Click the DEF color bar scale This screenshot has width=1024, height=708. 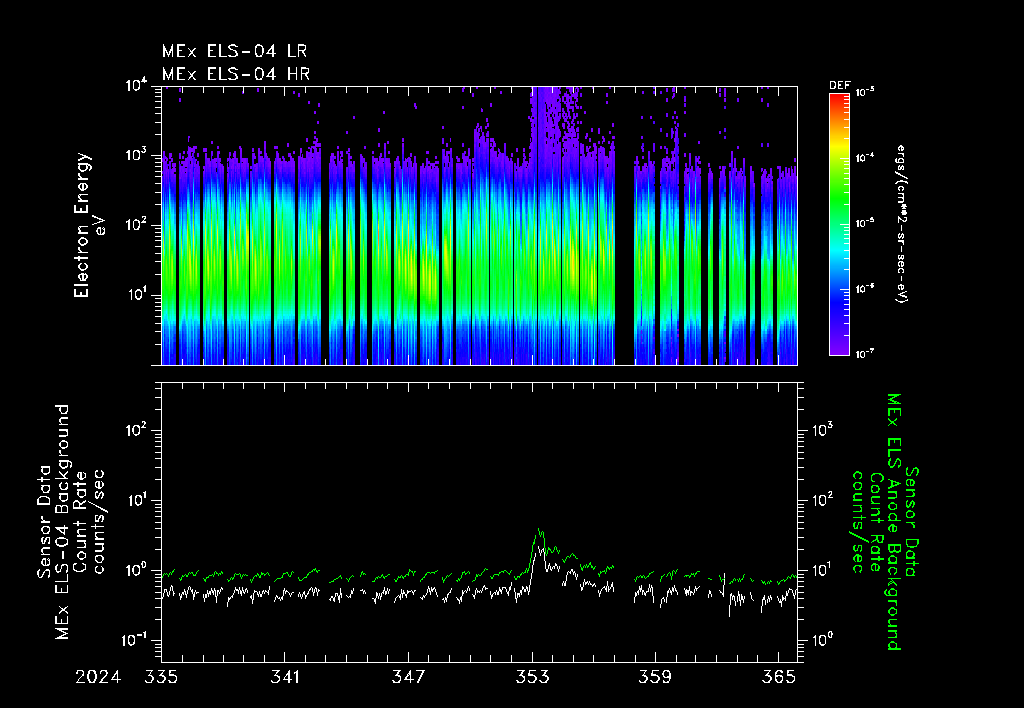(x=839, y=224)
